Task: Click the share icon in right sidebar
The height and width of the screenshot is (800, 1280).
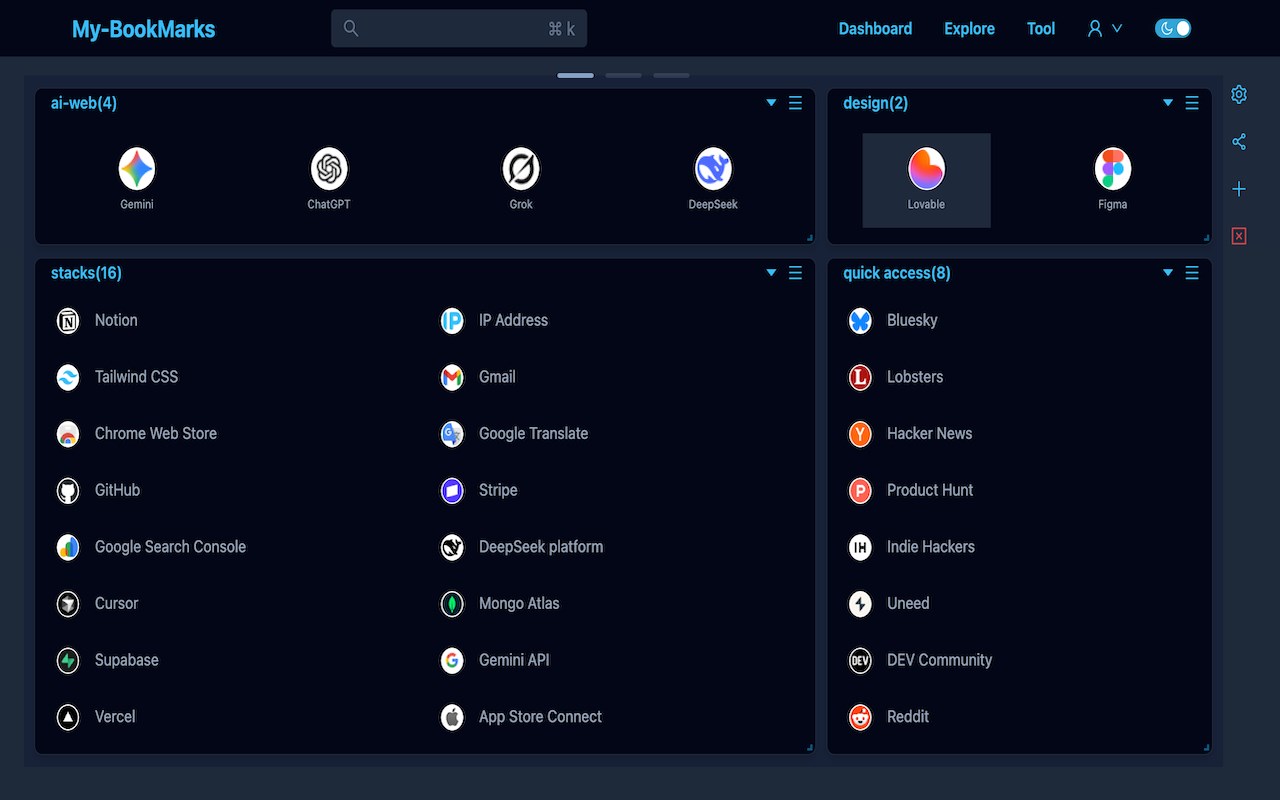Action: [1239, 142]
